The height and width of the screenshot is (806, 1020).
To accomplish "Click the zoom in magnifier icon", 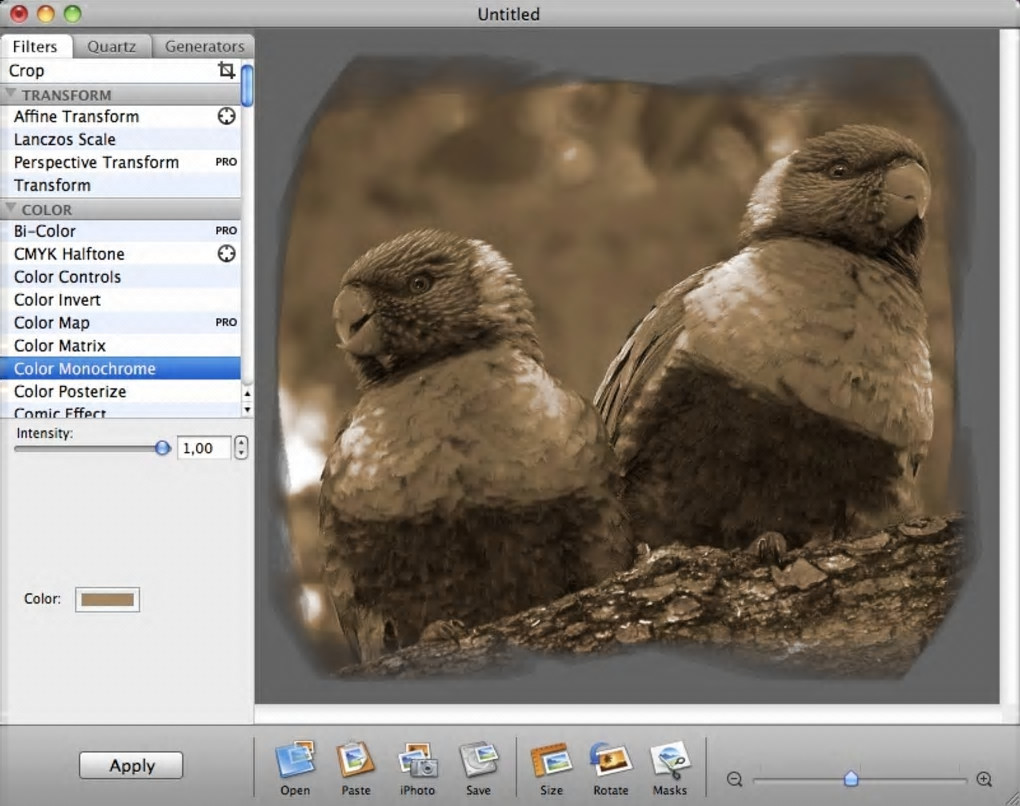I will point(984,779).
